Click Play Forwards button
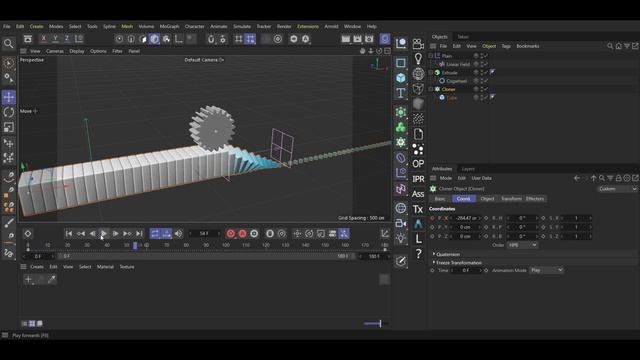 click(x=104, y=233)
